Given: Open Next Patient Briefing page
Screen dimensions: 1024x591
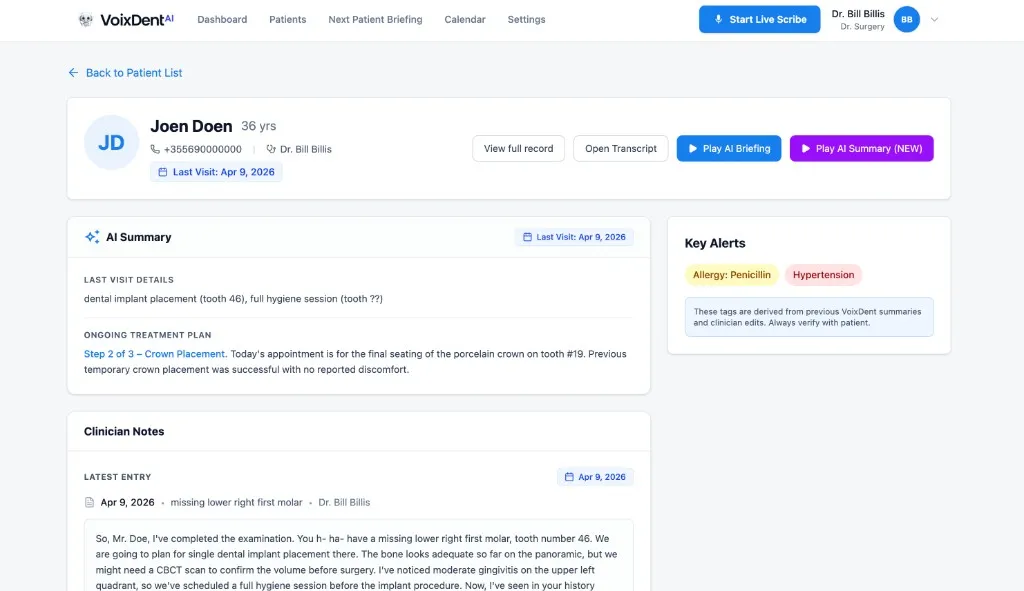Looking at the screenshot, I should (x=376, y=20).
